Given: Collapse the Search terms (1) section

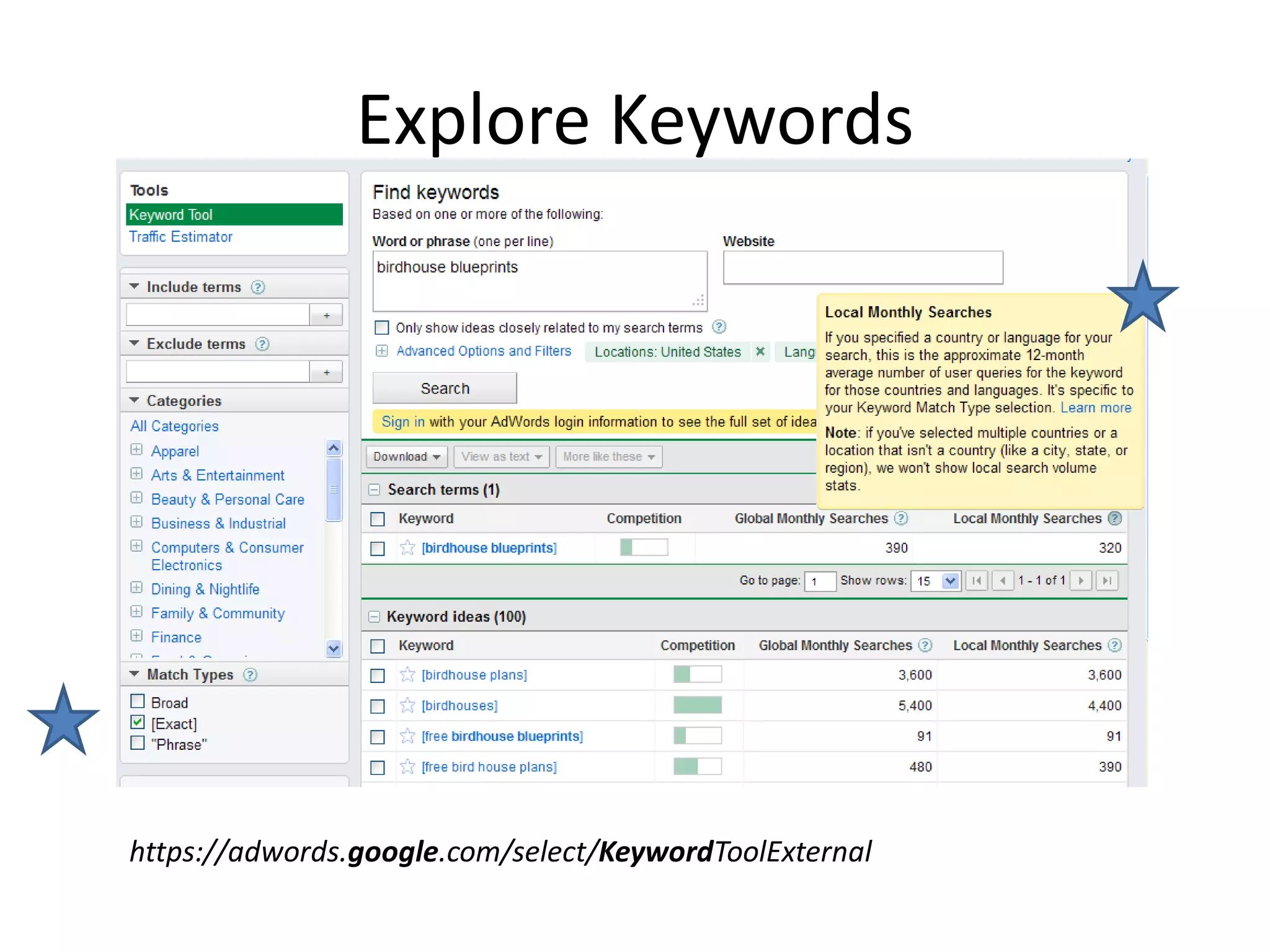Looking at the screenshot, I should coord(374,490).
